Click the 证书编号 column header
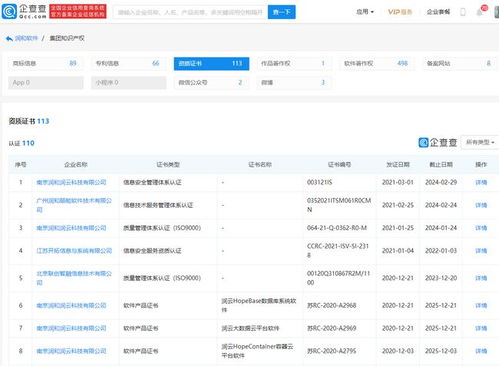 [339, 164]
